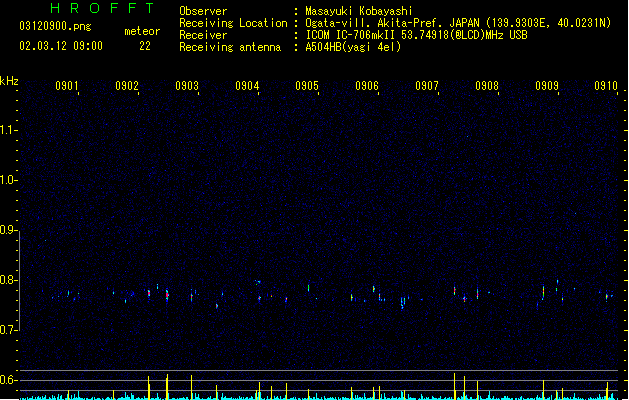Viewport: 629px width, 400px height.
Task: Click the ICOM IC-706mkII receiver value
Action: (416, 35)
